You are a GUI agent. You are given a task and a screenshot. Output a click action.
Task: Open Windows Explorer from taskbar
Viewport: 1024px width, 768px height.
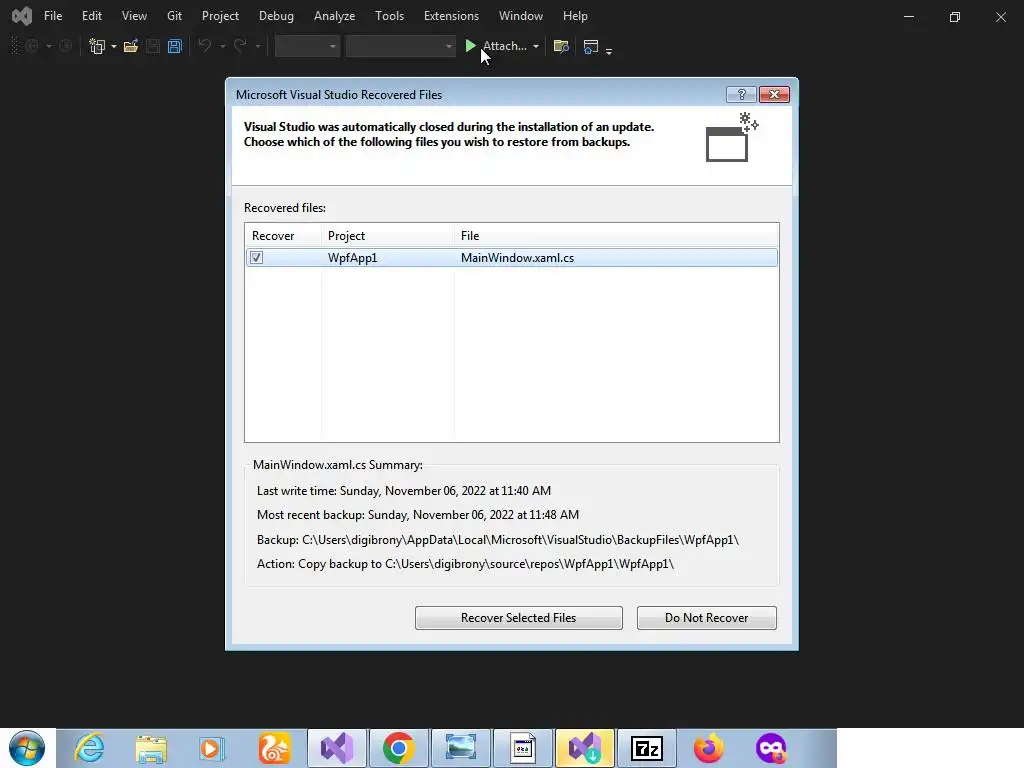tap(151, 748)
